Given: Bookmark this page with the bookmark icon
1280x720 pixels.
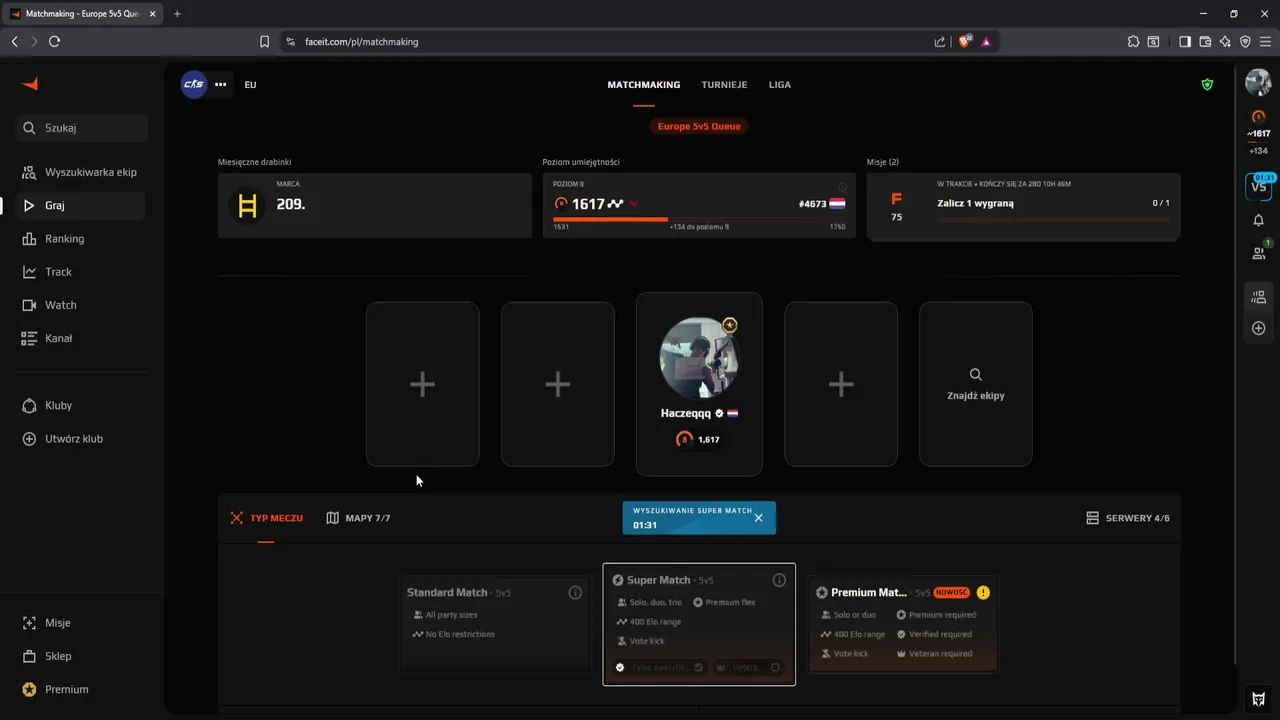Looking at the screenshot, I should coord(265,42).
